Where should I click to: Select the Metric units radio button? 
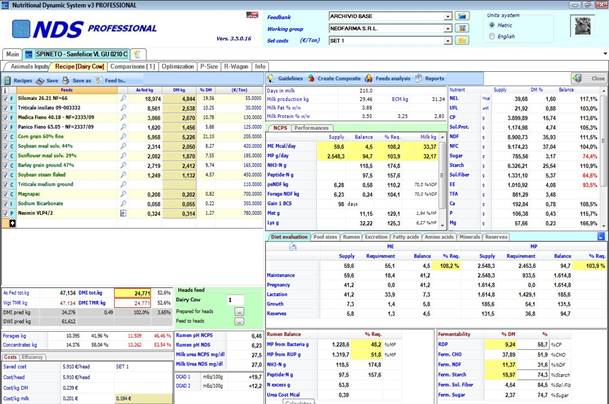tap(492, 25)
